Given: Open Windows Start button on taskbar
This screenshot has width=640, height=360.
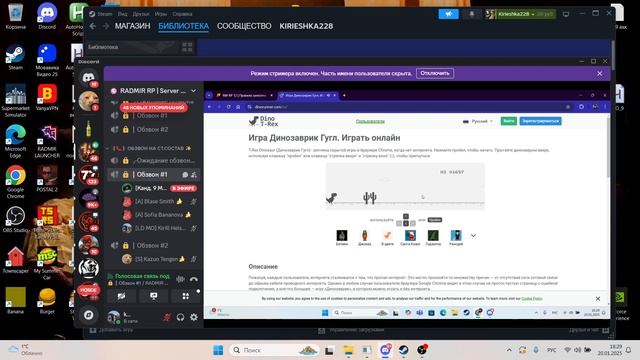Looking at the screenshot, I should [218, 350].
